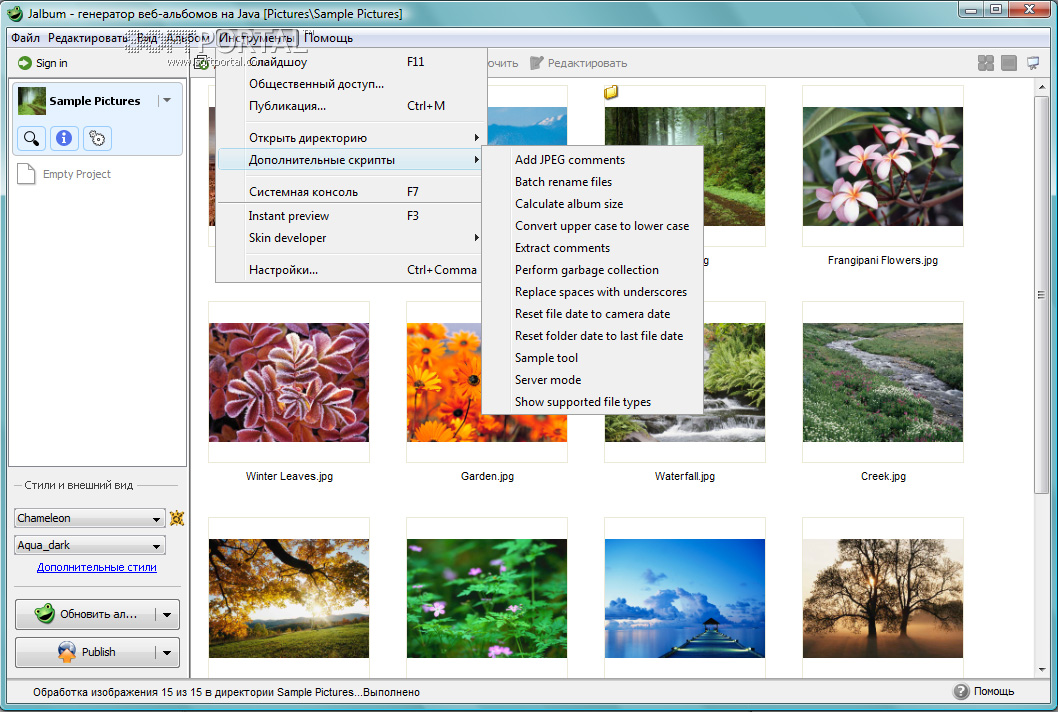
Task: Open Системная консоль from the menu
Action: click(x=351, y=192)
